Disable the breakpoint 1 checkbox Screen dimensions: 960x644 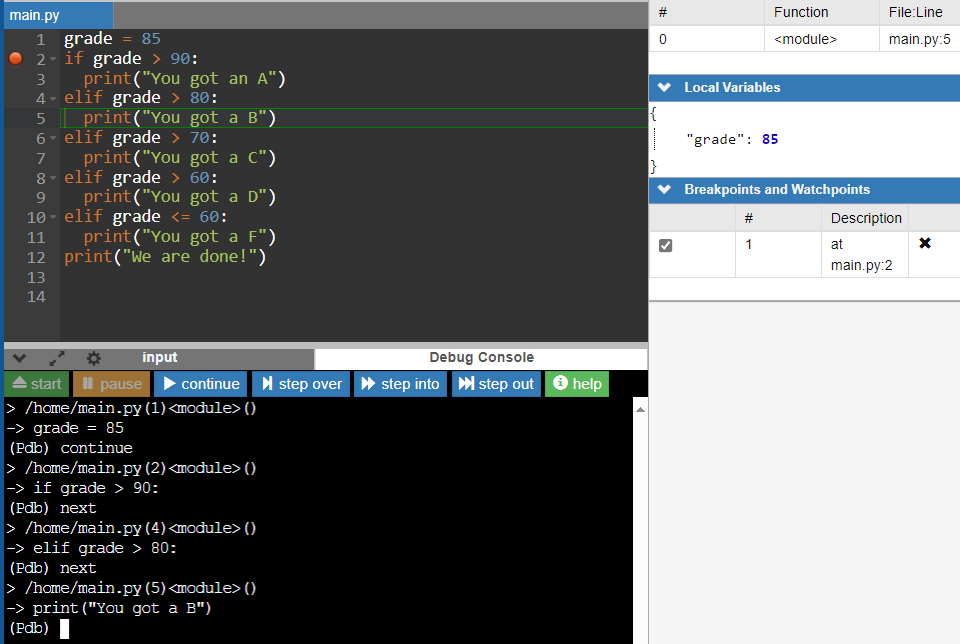coord(666,245)
